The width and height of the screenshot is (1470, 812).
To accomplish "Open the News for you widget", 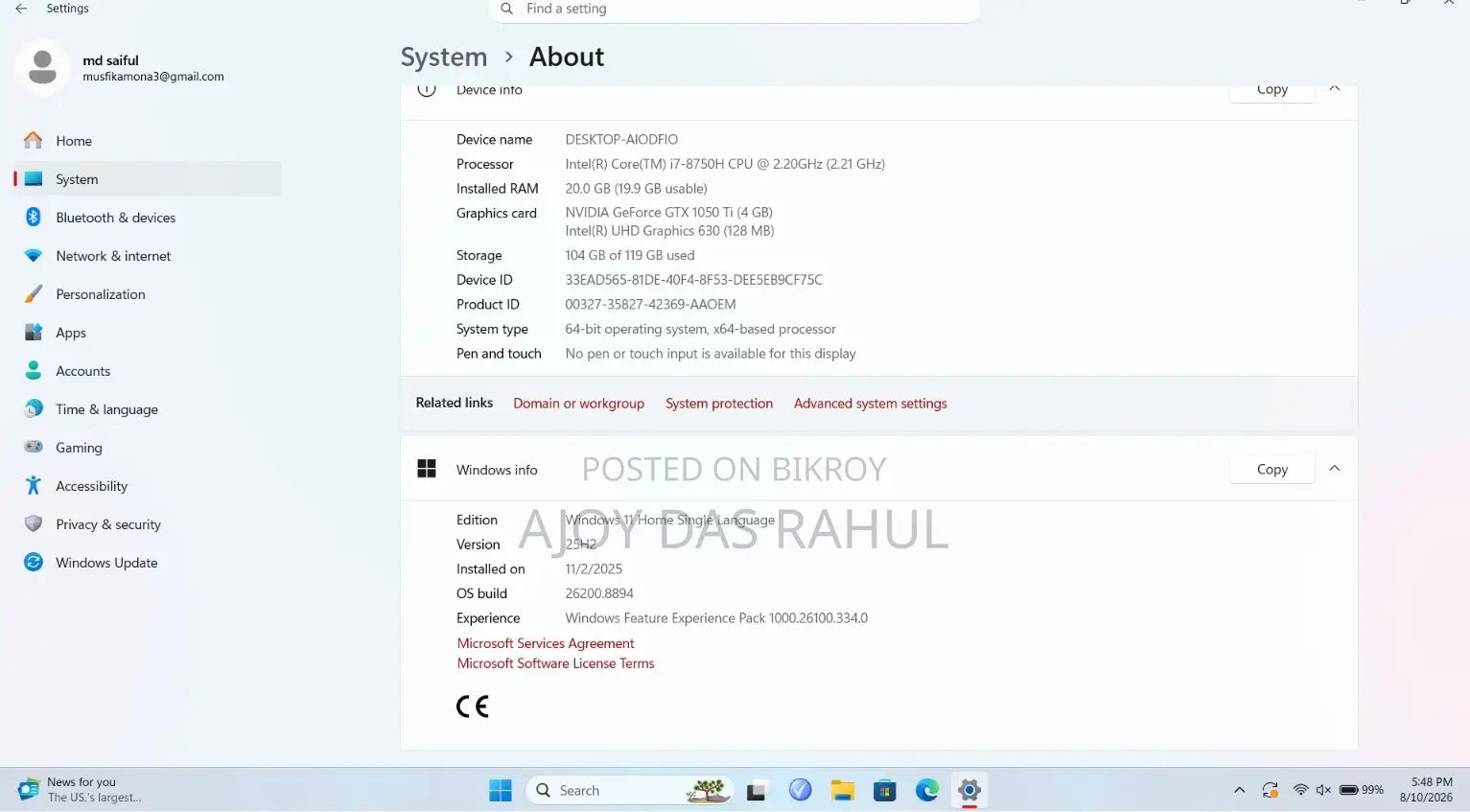I will click(x=81, y=790).
